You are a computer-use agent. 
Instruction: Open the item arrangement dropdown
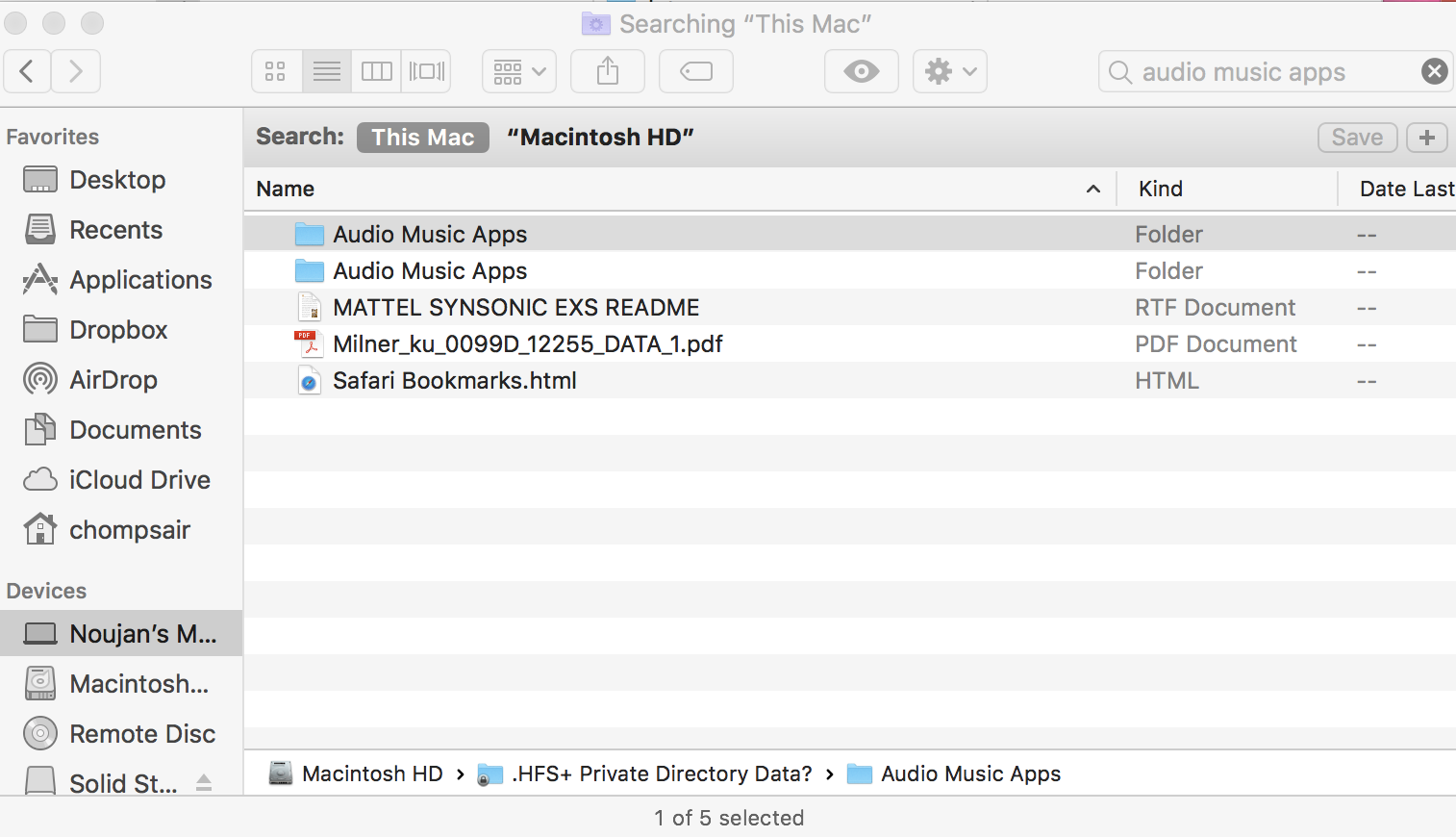(x=519, y=71)
